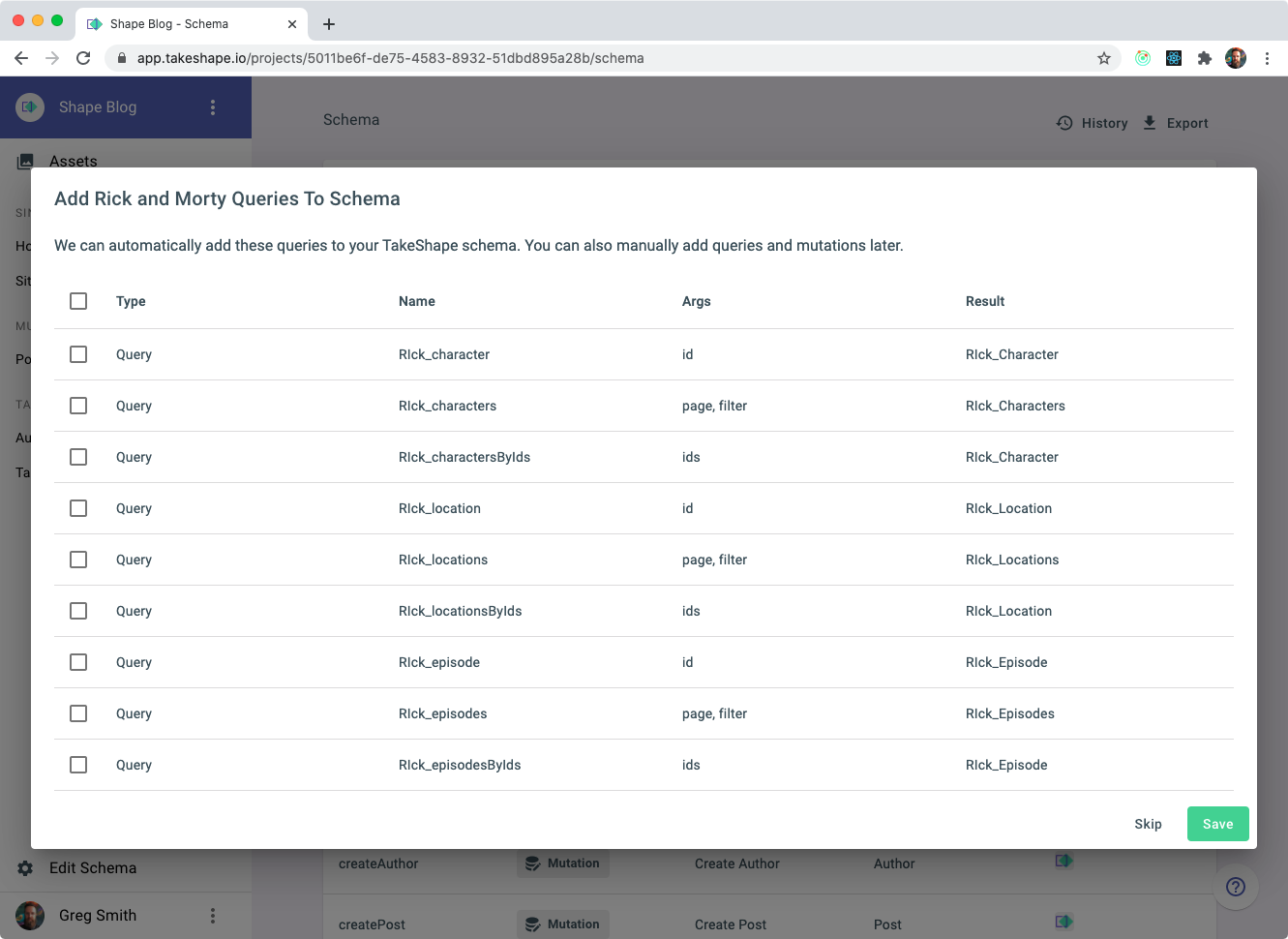Click the Save button

[1217, 824]
